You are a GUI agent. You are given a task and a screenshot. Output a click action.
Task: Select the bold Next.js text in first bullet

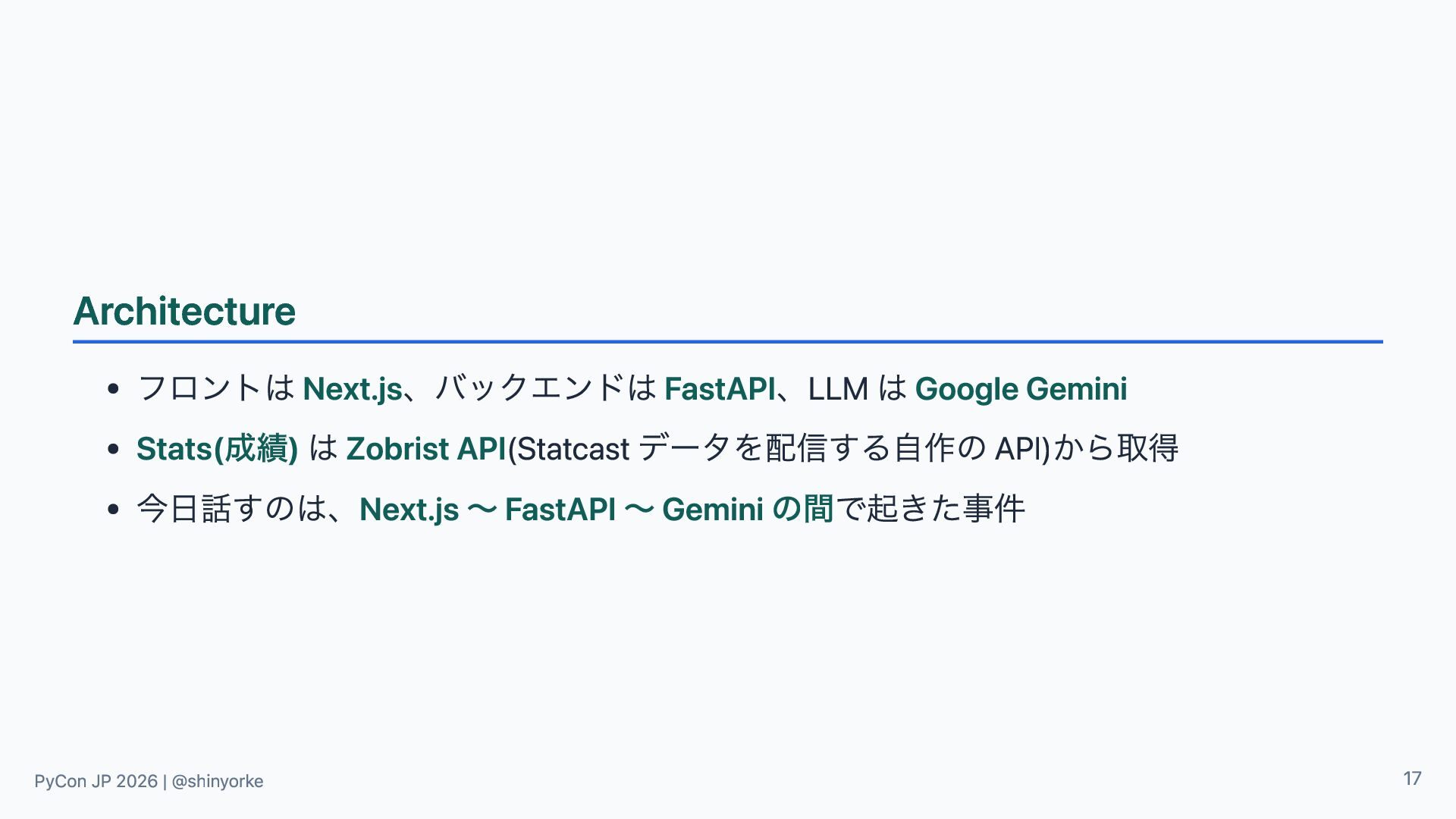tap(353, 389)
